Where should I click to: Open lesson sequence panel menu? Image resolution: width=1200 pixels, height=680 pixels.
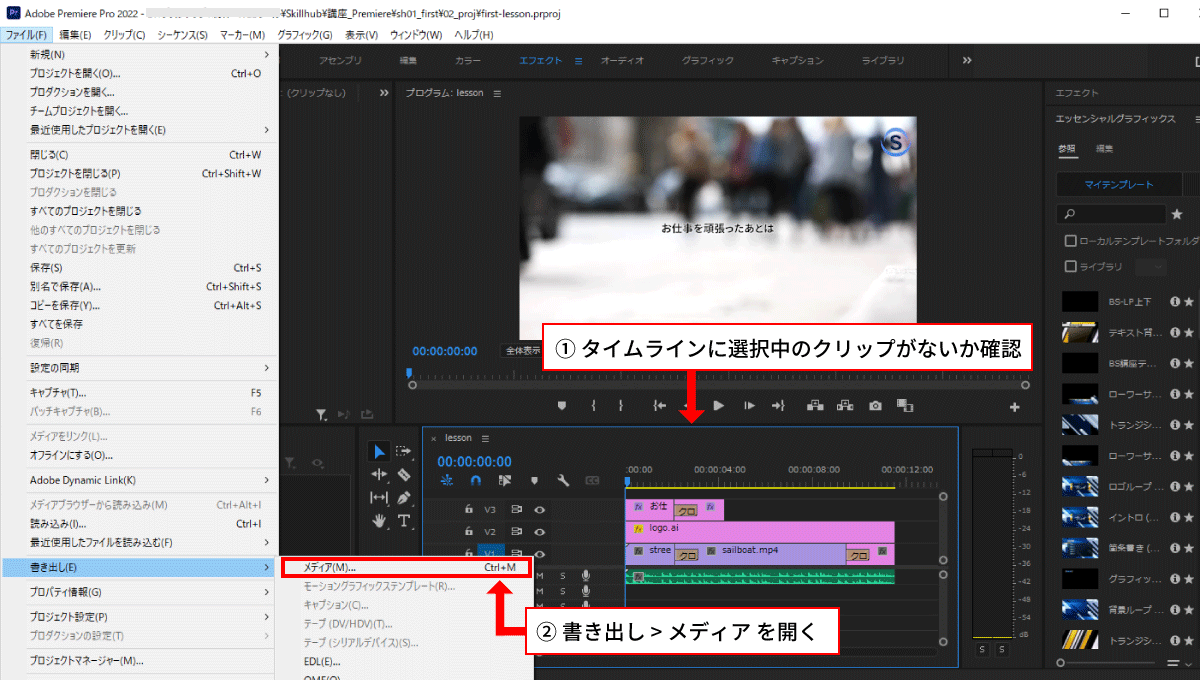click(x=485, y=438)
